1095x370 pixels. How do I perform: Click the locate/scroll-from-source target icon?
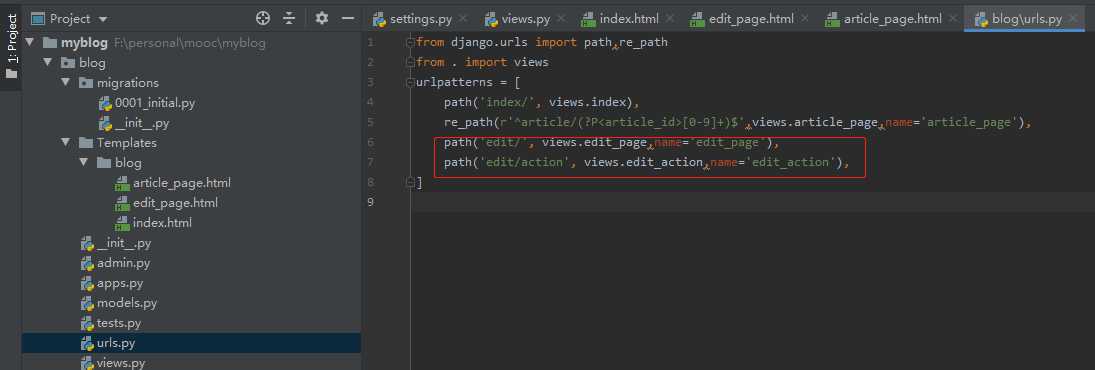pos(263,19)
